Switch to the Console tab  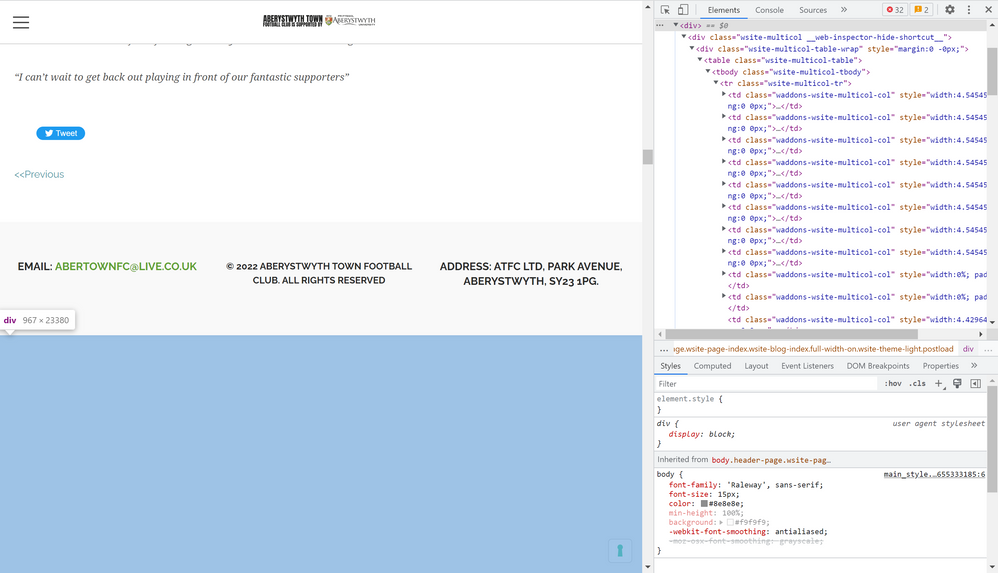click(769, 10)
